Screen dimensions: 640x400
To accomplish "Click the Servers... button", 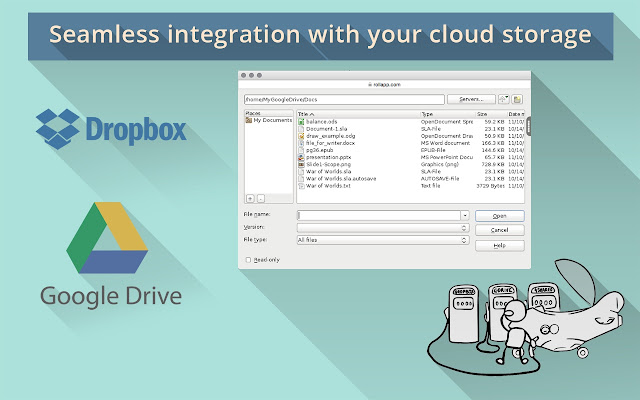I will tap(471, 99).
